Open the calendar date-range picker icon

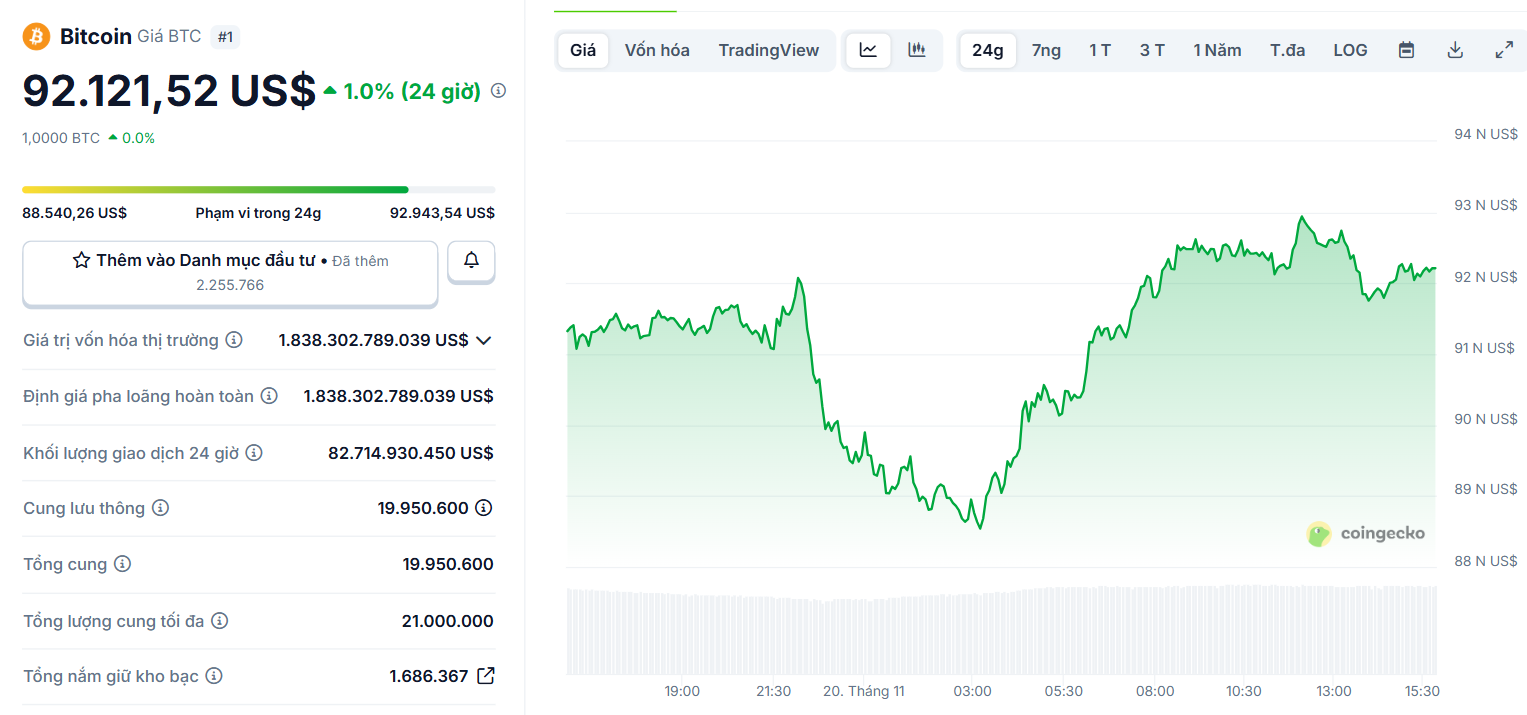point(1406,48)
